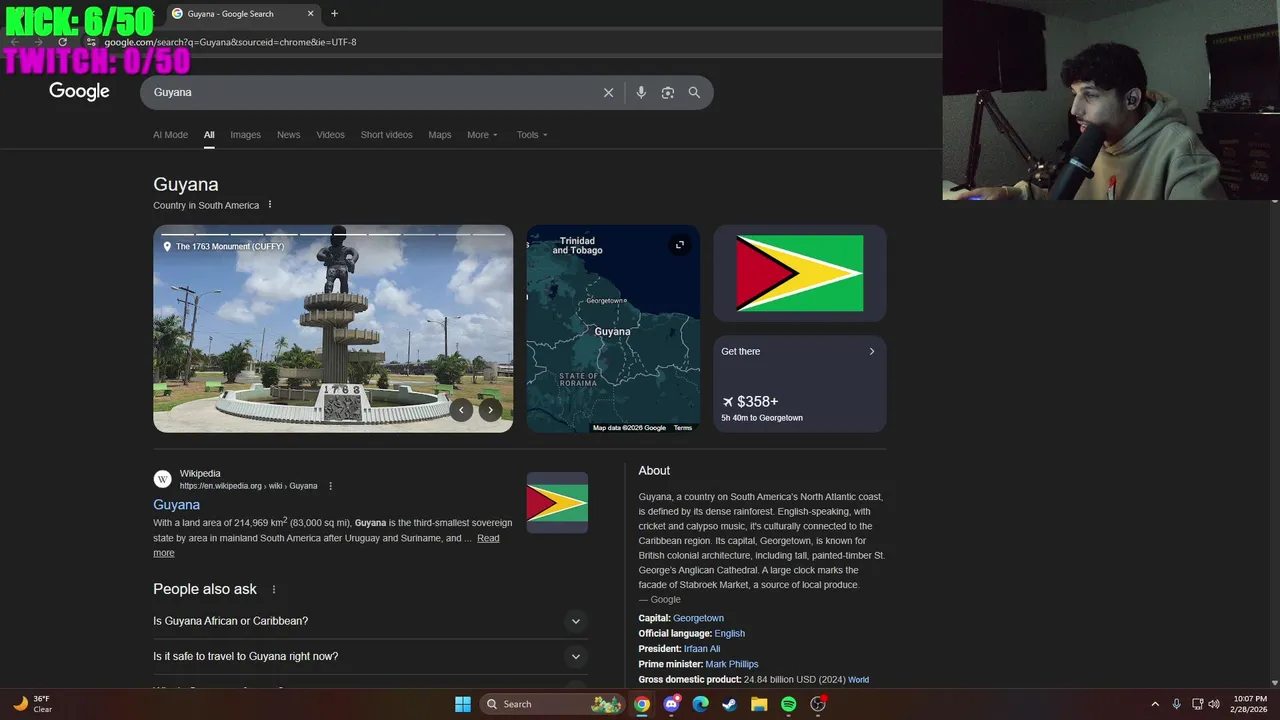This screenshot has height=720, width=1280.
Task: Open the Irfaan Ali president link
Action: tap(702, 649)
